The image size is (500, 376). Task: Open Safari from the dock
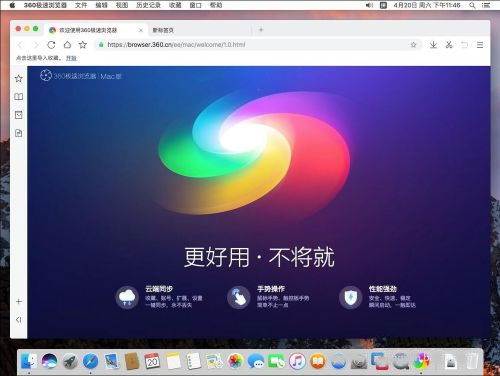(90, 361)
